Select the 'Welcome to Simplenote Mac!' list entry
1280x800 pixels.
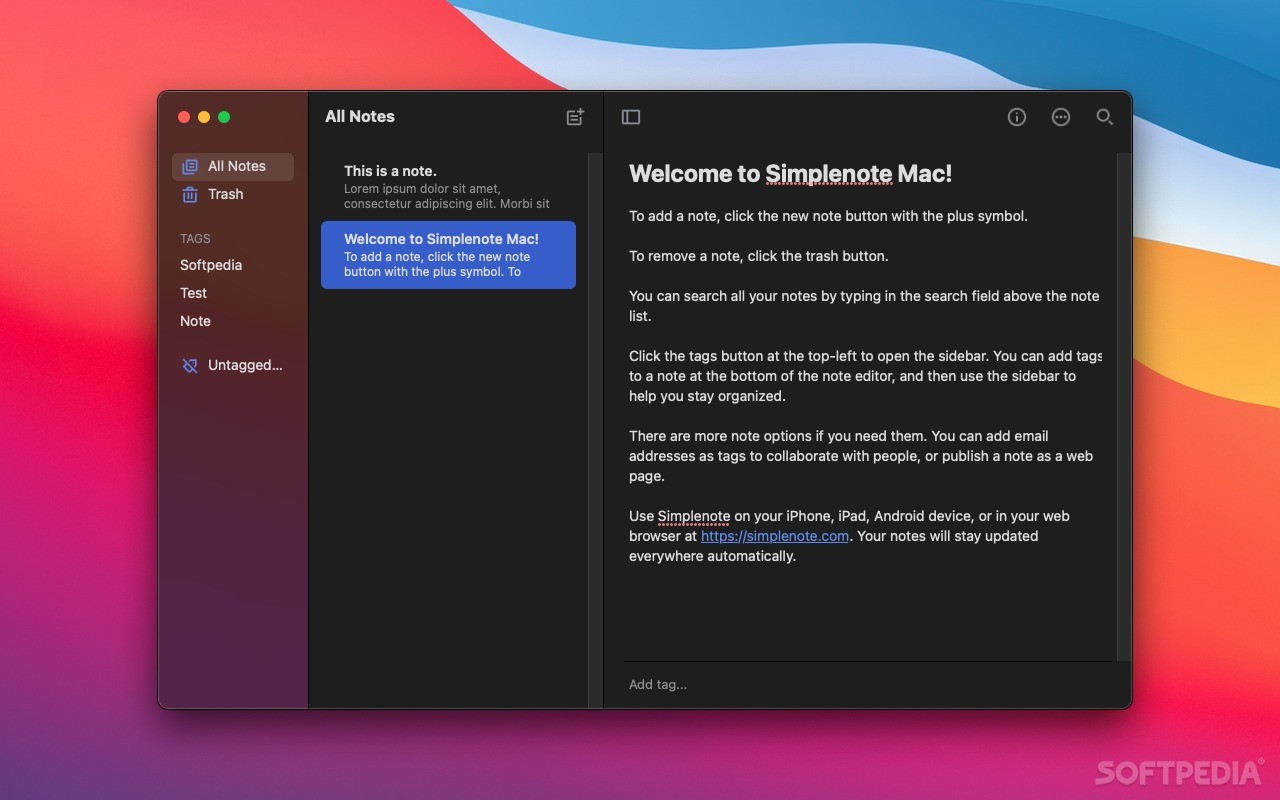tap(448, 255)
